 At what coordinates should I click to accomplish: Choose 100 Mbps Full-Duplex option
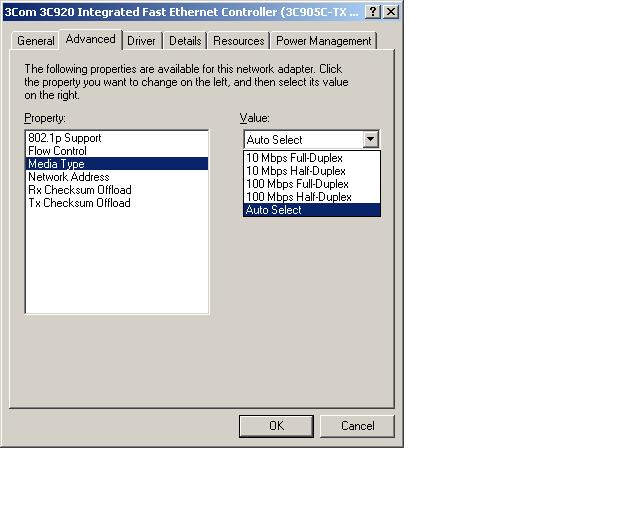[x=312, y=184]
